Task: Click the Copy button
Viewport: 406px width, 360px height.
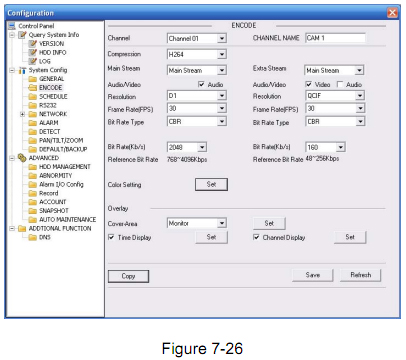Action: [128, 276]
